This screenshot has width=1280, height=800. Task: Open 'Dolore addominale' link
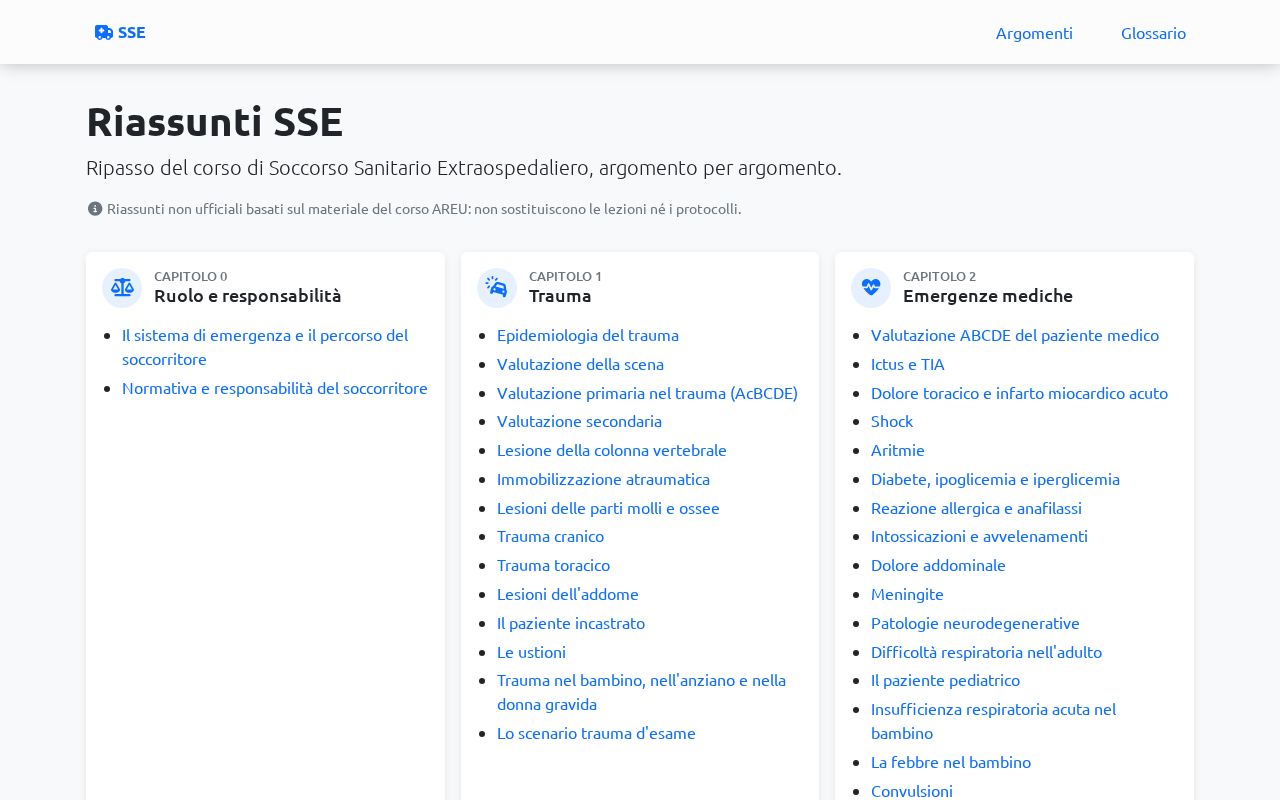[938, 565]
